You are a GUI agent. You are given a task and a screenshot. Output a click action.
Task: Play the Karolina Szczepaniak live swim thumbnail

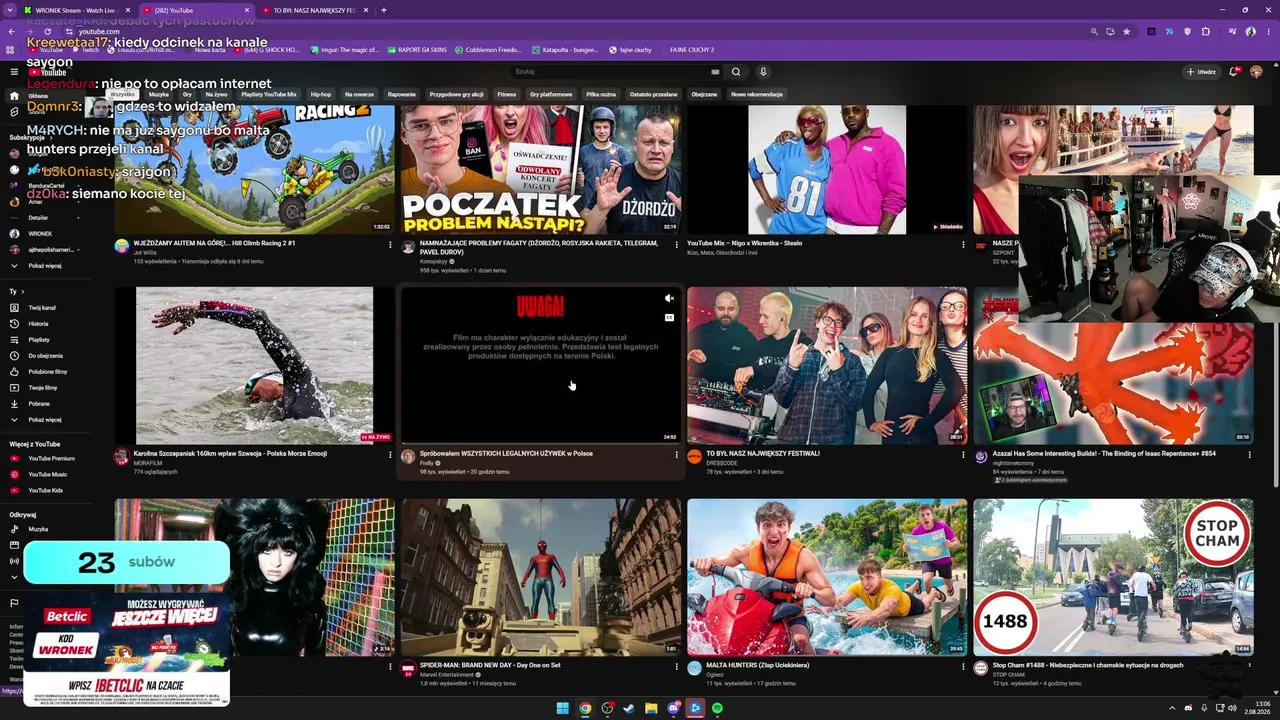(254, 366)
